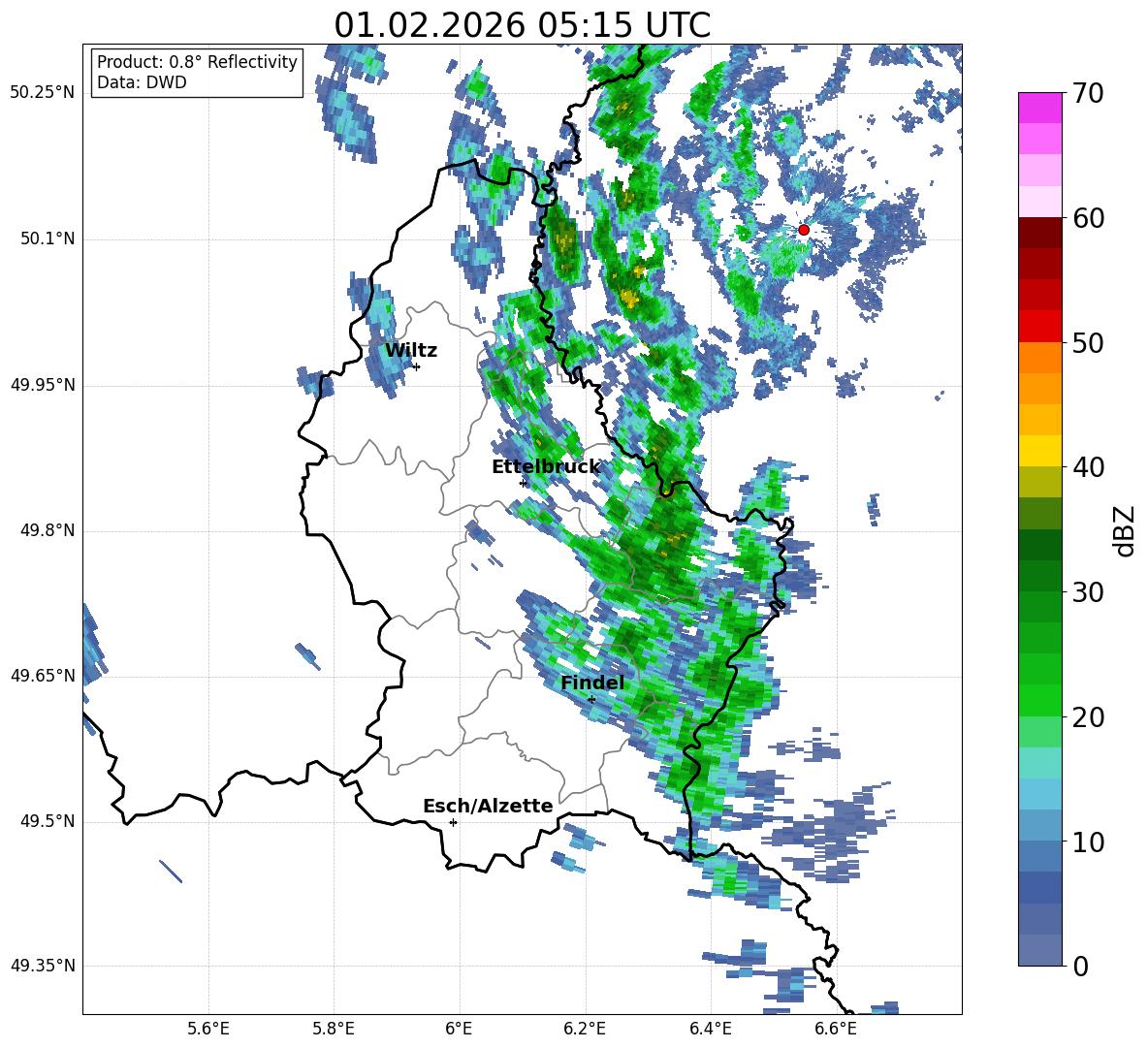Screen dimensions: 1148x1048
Task: Click the 6.2°E longitude label
Action: click(585, 1030)
